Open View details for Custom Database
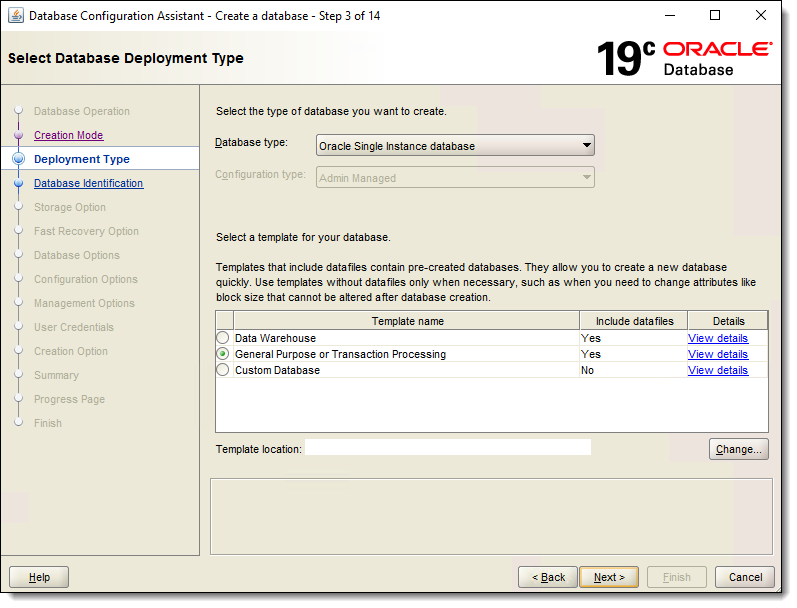Viewport: 797px width, 608px height. (x=718, y=370)
